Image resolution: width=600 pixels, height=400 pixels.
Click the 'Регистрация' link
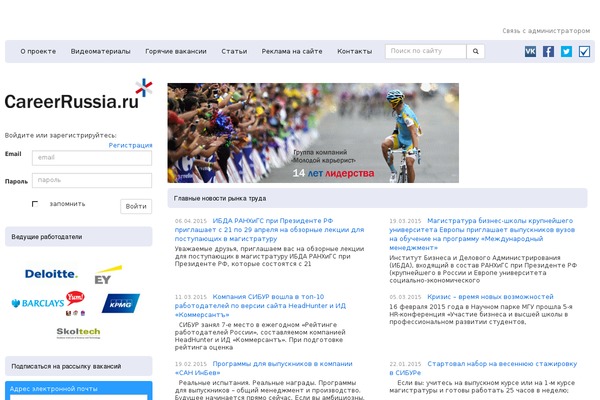pos(130,145)
